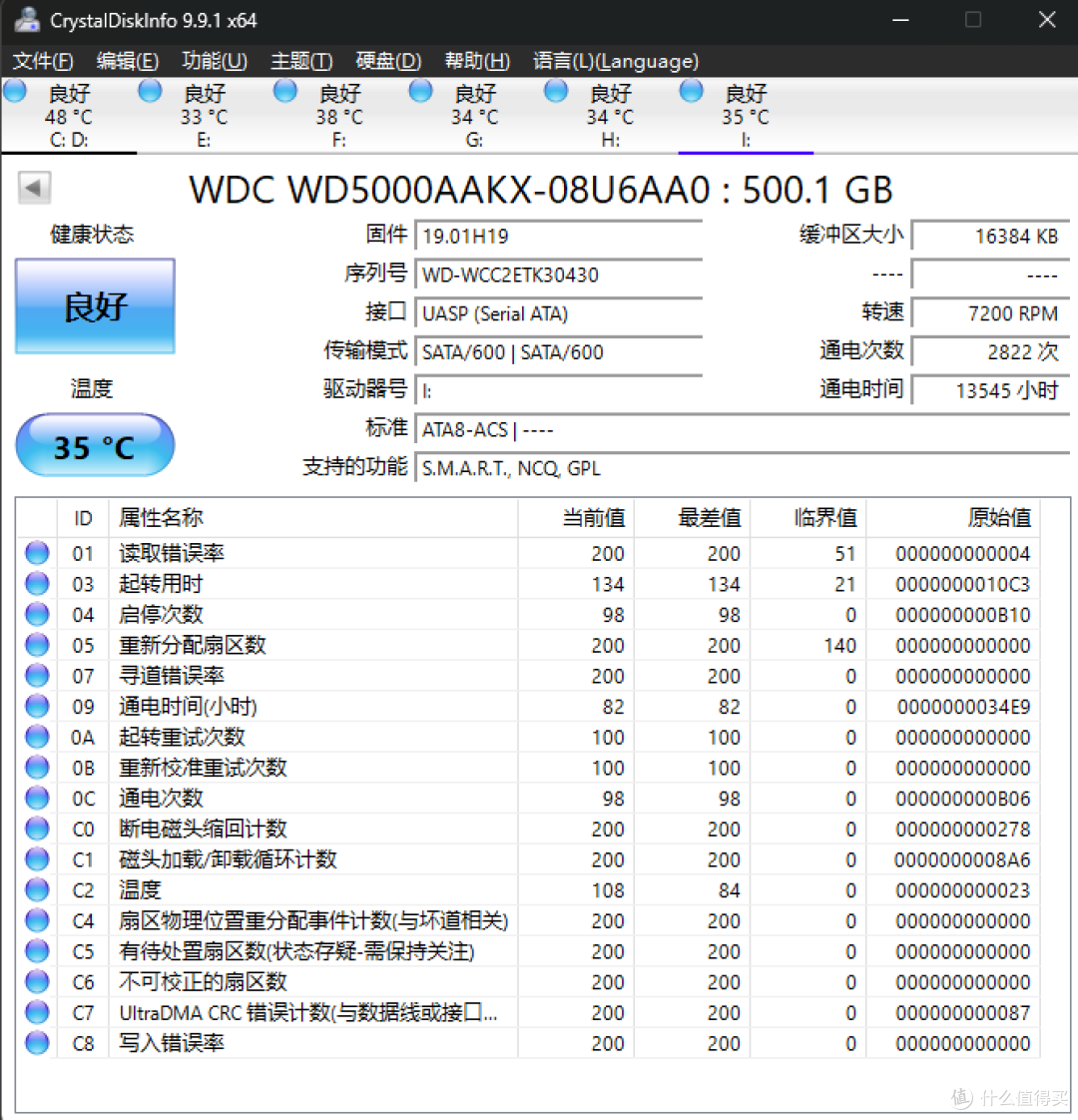The image size is (1078, 1120).
Task: Click the interface field UASP (Serial ATA)
Action: (x=559, y=313)
